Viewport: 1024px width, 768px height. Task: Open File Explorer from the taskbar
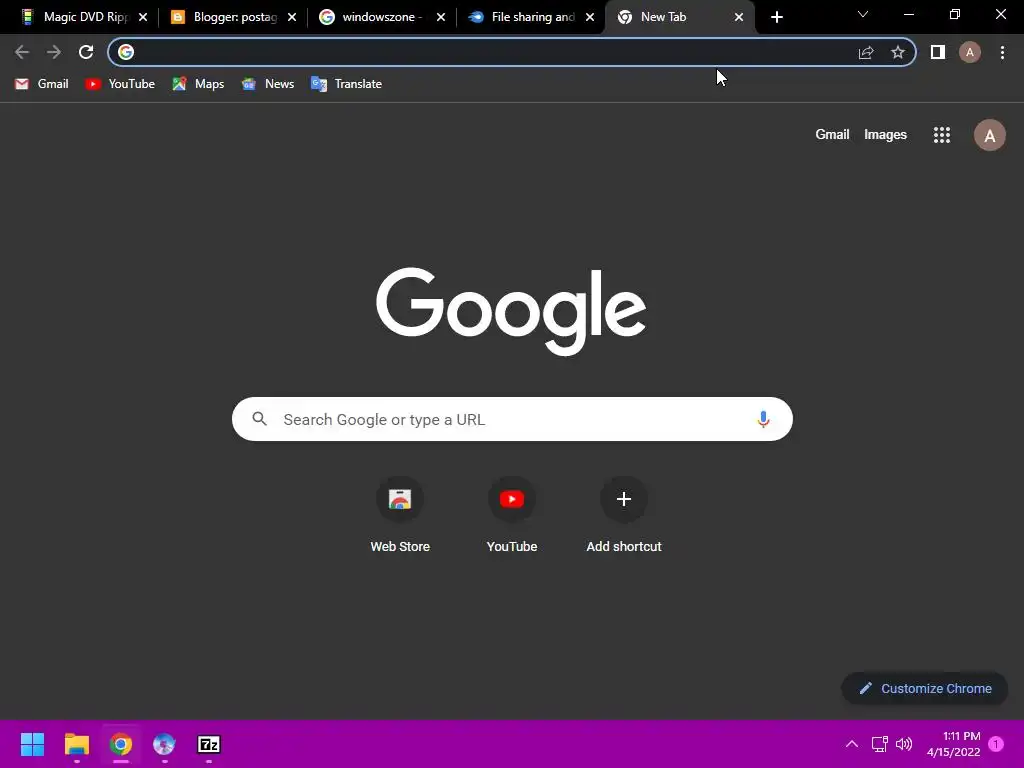click(x=77, y=744)
